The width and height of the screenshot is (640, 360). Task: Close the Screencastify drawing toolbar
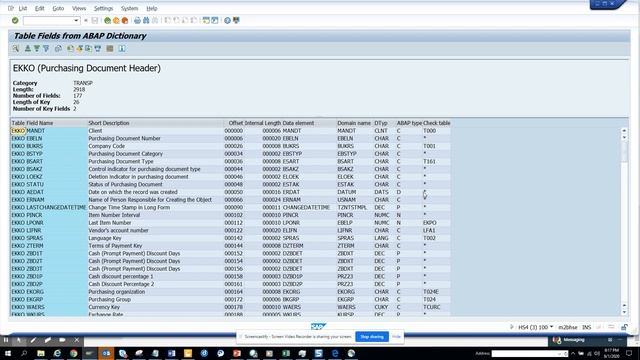(77, 340)
